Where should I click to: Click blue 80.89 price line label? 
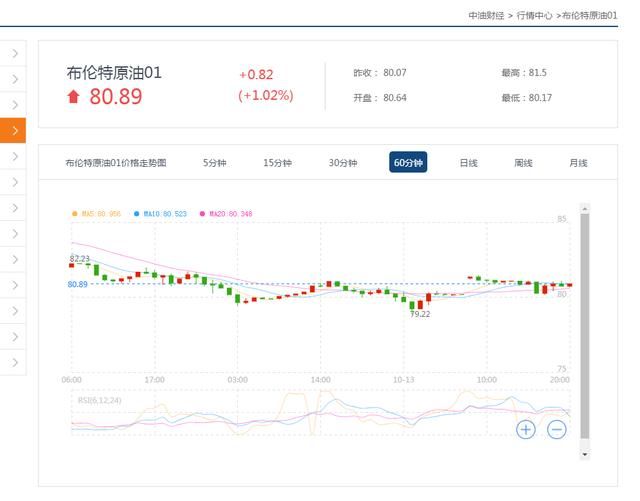point(78,284)
